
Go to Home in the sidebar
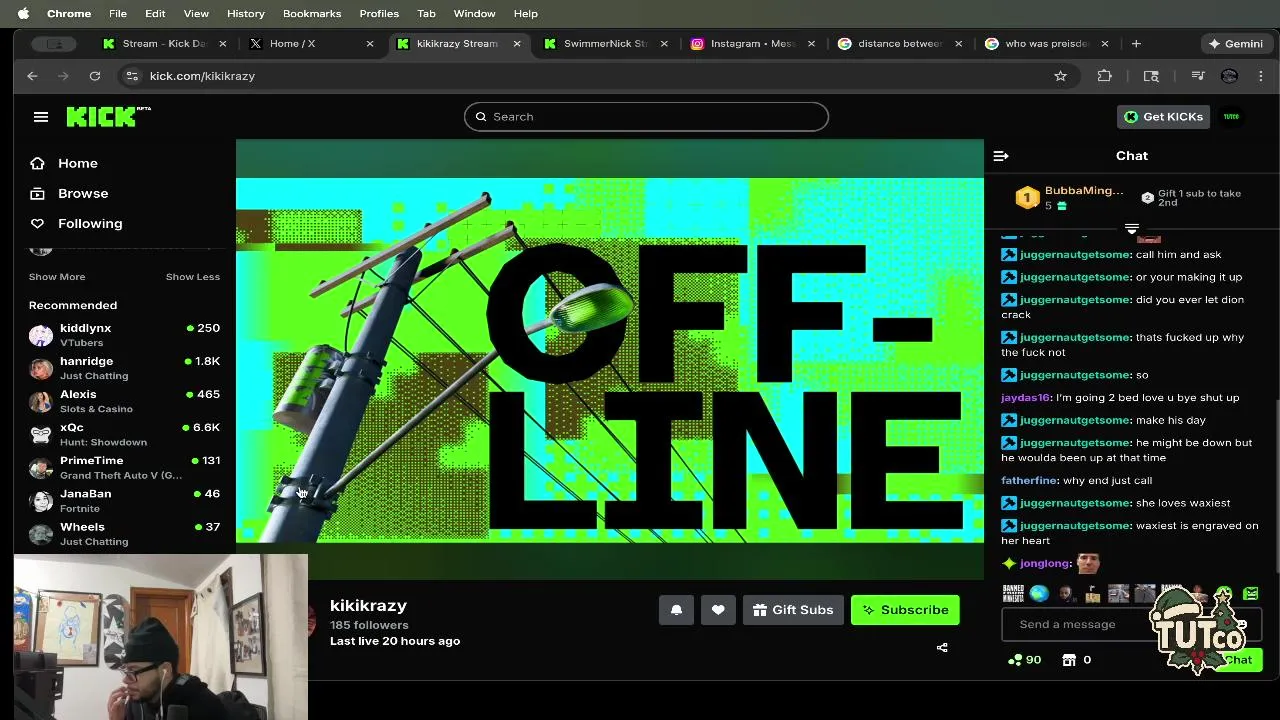point(77,163)
